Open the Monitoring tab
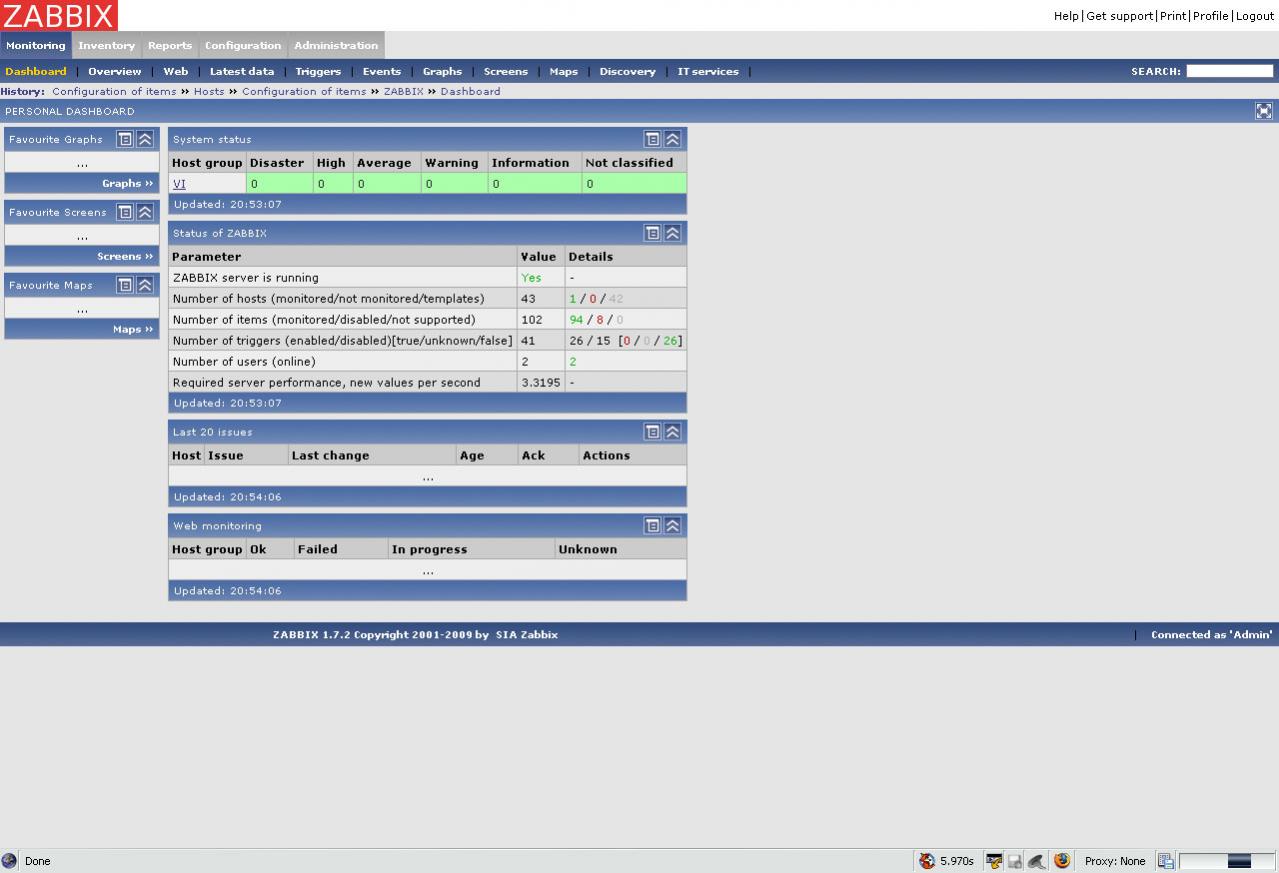 [x=36, y=45]
